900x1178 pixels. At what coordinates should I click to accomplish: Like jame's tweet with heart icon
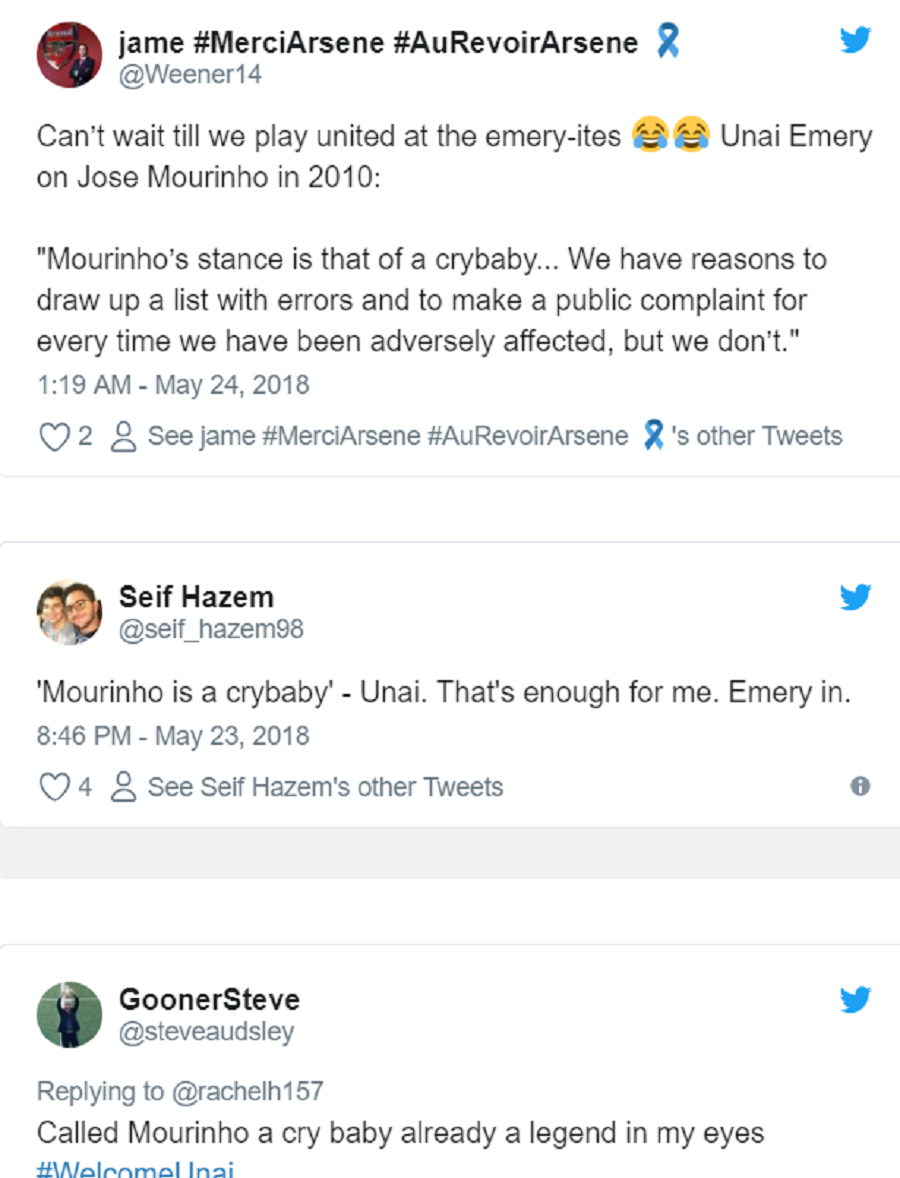(54, 436)
